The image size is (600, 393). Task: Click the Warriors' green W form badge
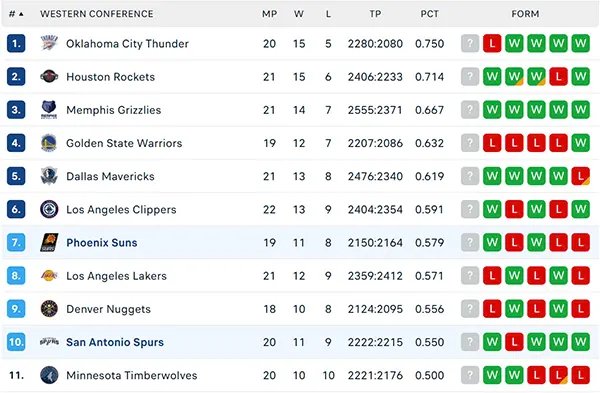(580, 143)
